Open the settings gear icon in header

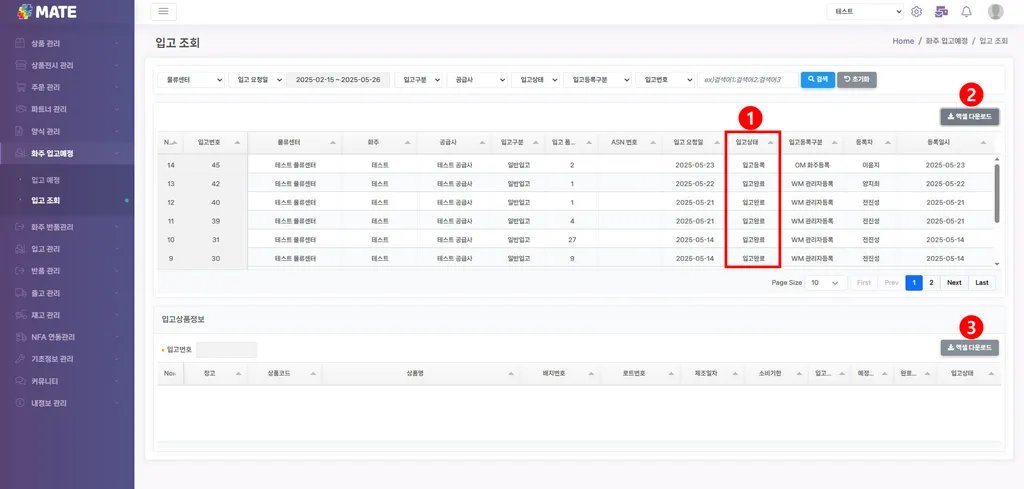tap(916, 11)
